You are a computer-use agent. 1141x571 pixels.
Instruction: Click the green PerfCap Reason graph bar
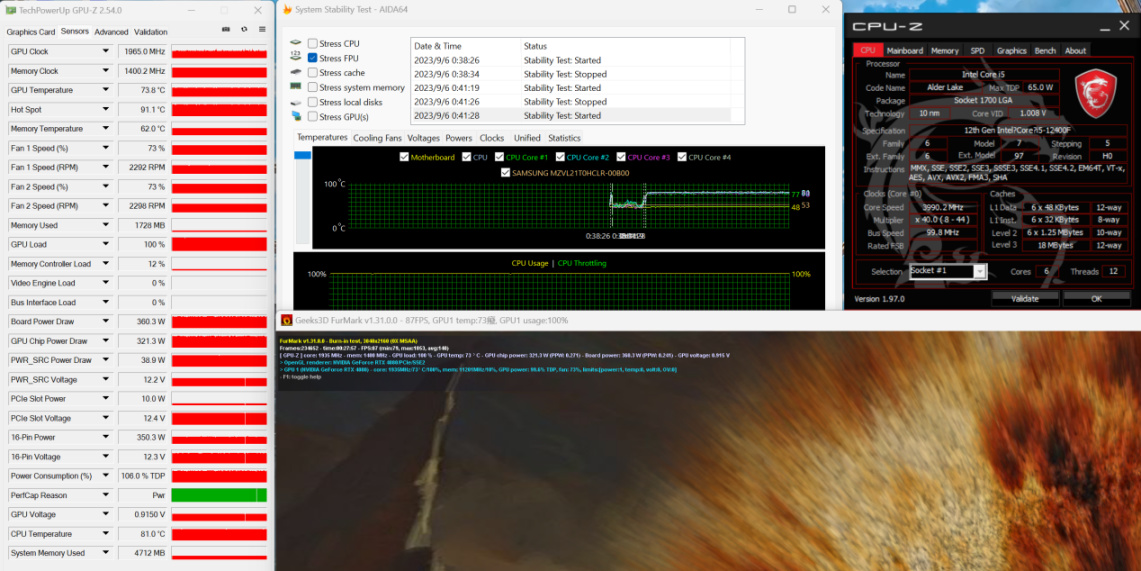pyautogui.click(x=219, y=495)
